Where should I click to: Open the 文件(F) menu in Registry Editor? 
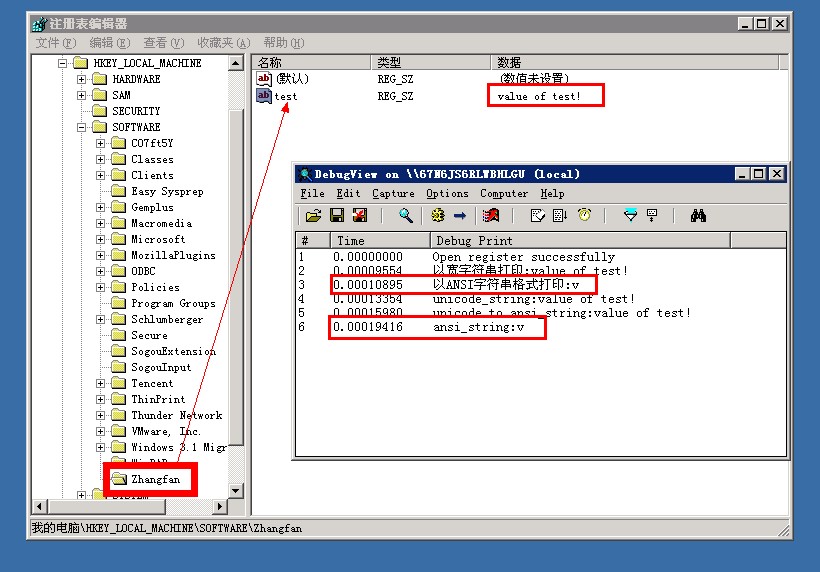[x=56, y=43]
